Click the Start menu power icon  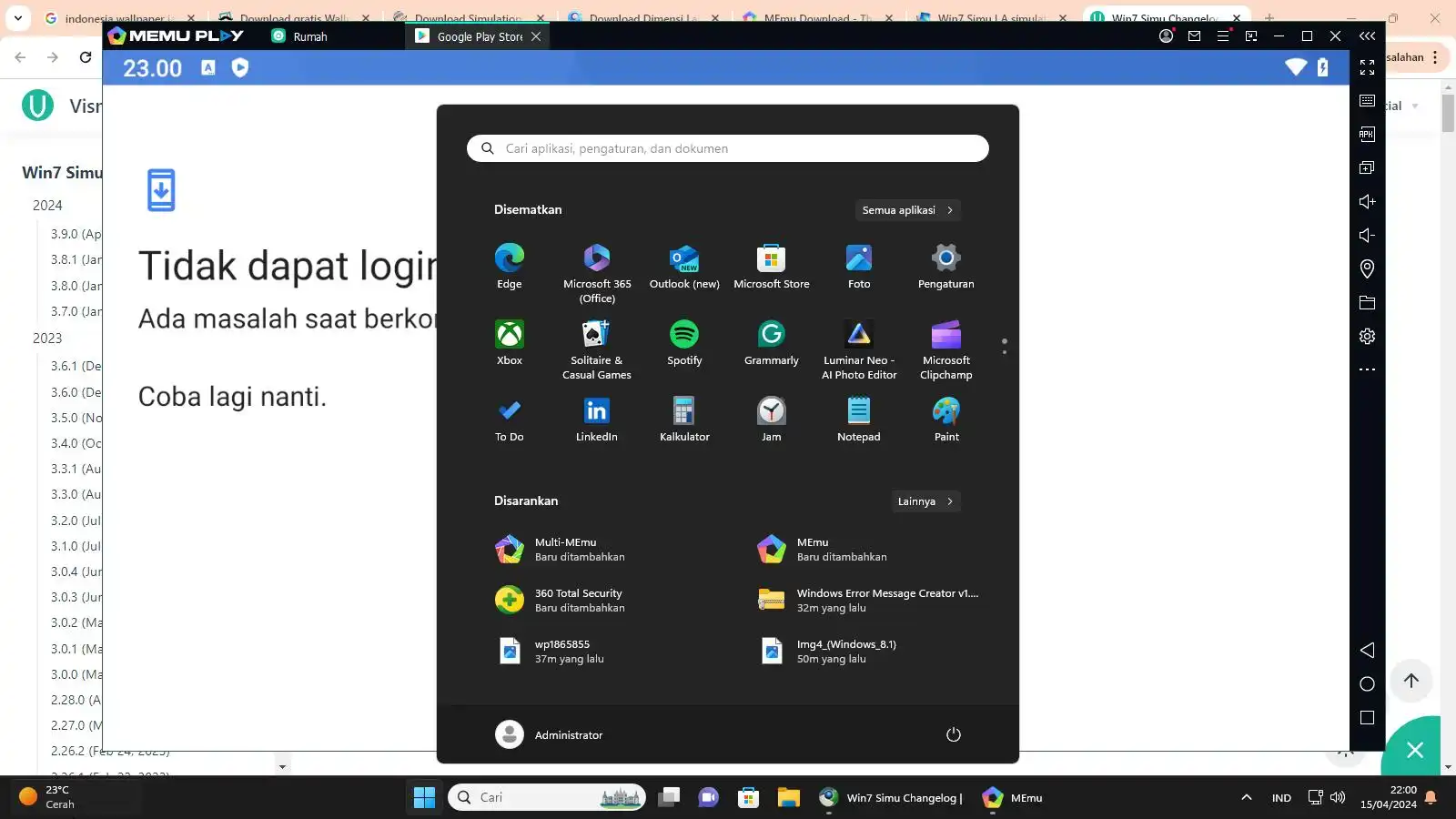(954, 734)
